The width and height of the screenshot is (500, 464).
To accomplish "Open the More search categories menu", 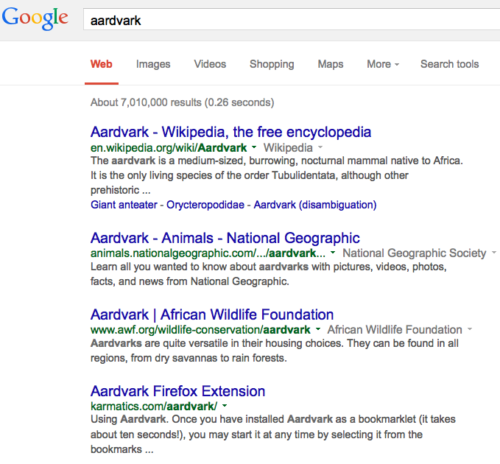I will (383, 64).
